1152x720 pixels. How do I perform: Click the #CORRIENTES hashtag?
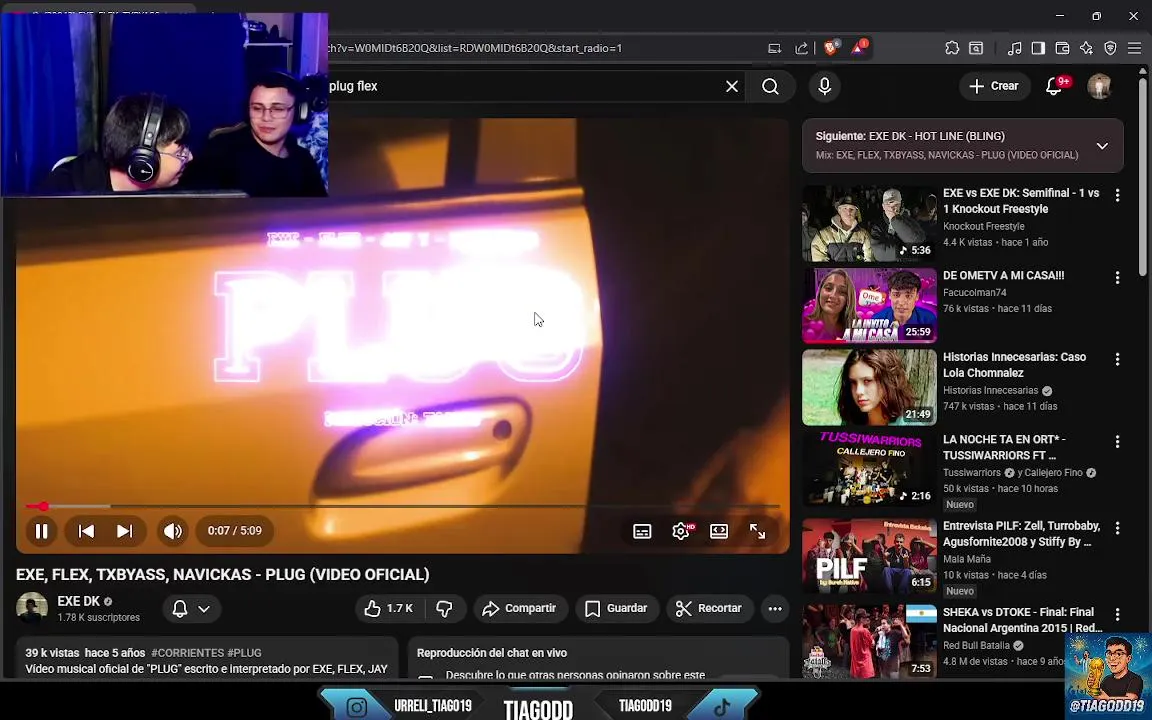tap(187, 652)
